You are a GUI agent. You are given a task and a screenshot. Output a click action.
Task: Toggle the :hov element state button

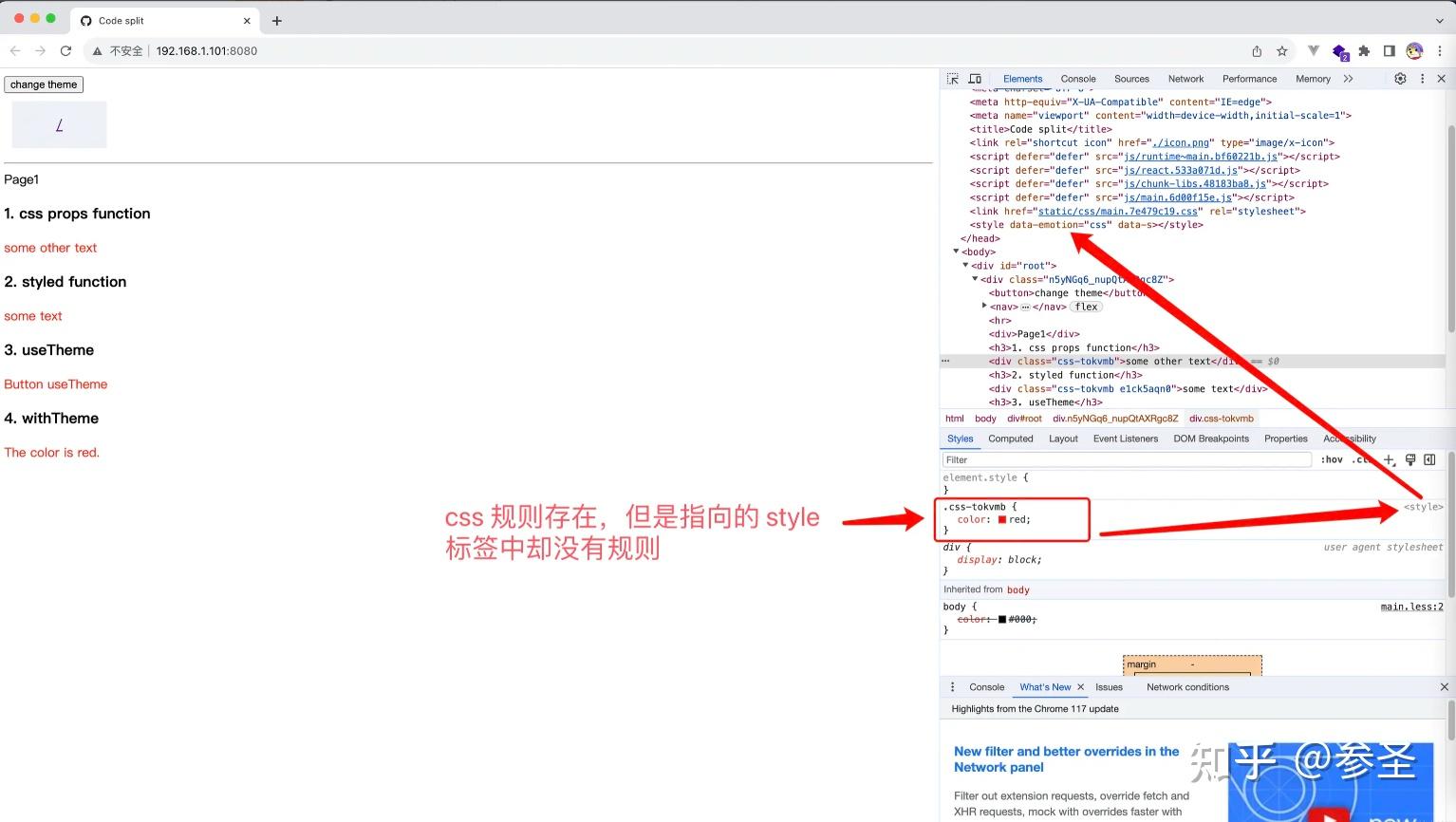[x=1333, y=459]
